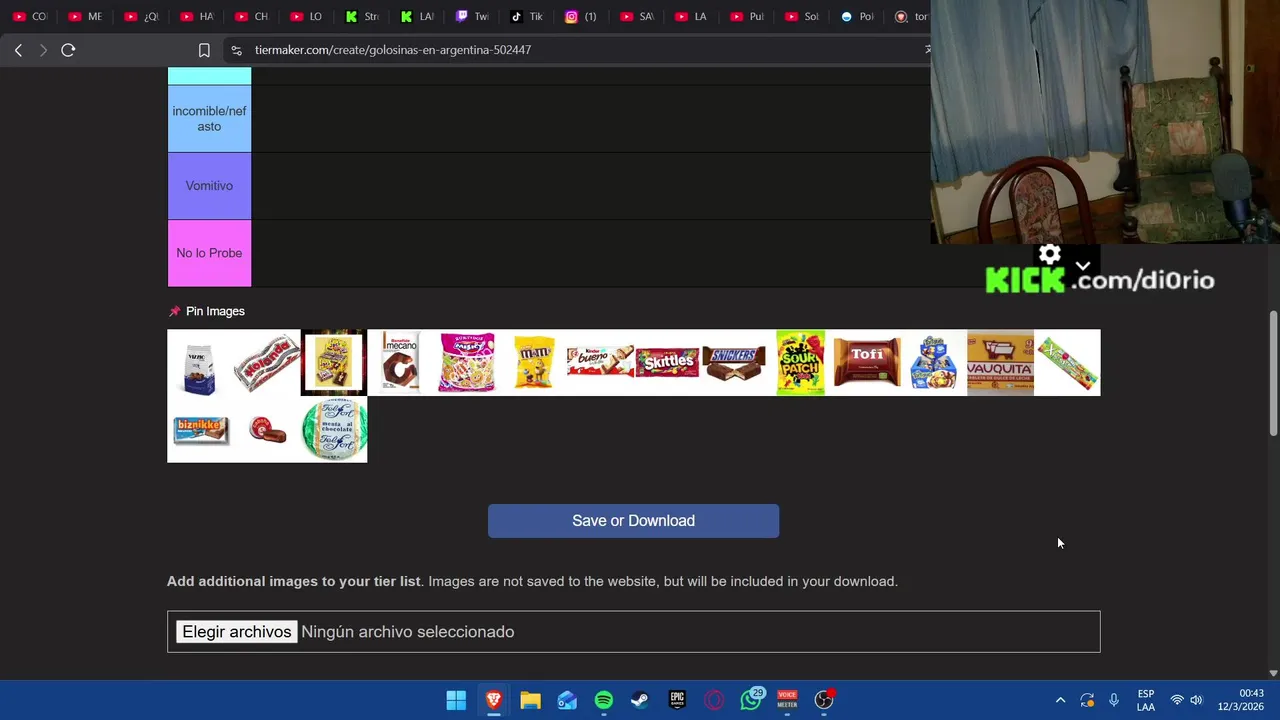Open the Windows Start menu
This screenshot has width=1280, height=720.
point(456,700)
